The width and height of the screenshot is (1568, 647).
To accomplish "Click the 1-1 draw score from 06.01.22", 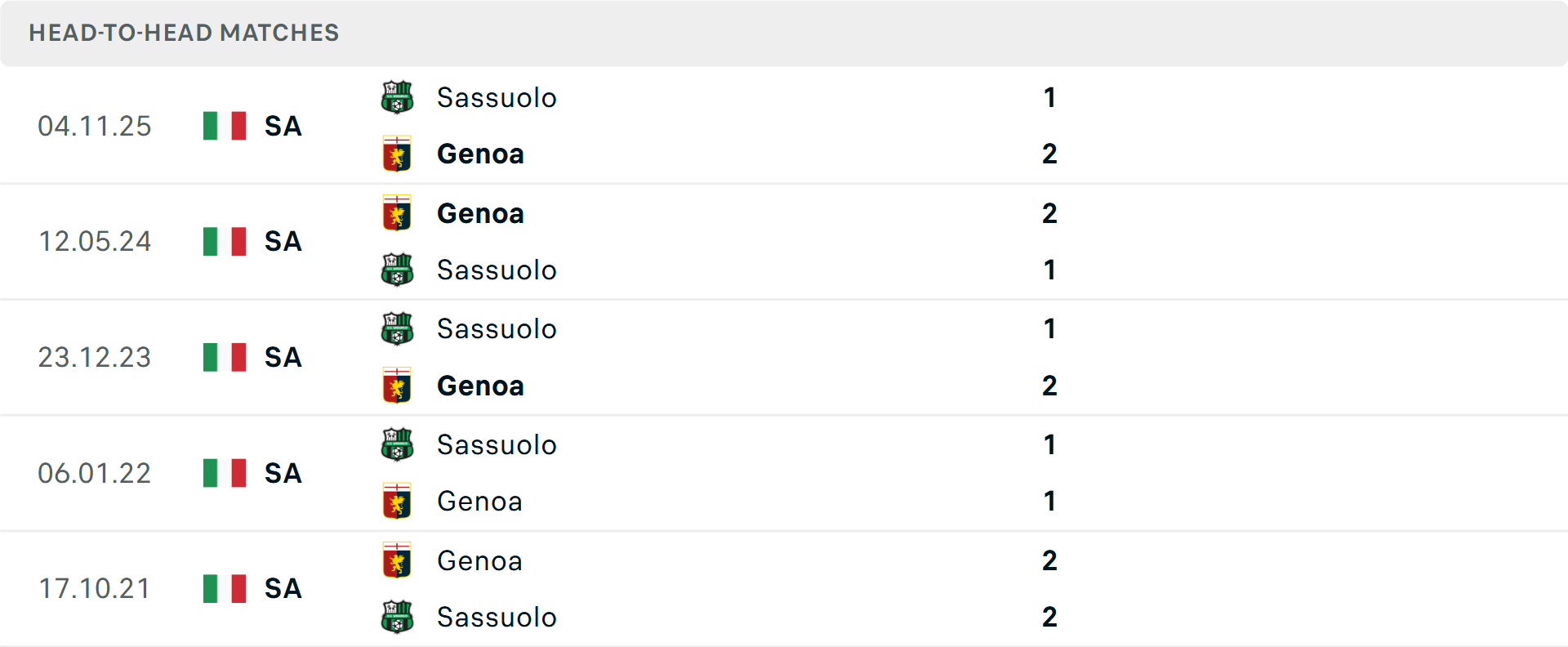I will 1049,474.
